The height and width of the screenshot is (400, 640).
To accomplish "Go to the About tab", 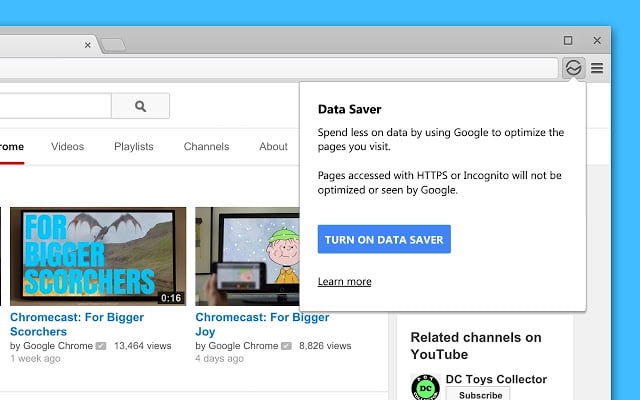I will (x=273, y=147).
